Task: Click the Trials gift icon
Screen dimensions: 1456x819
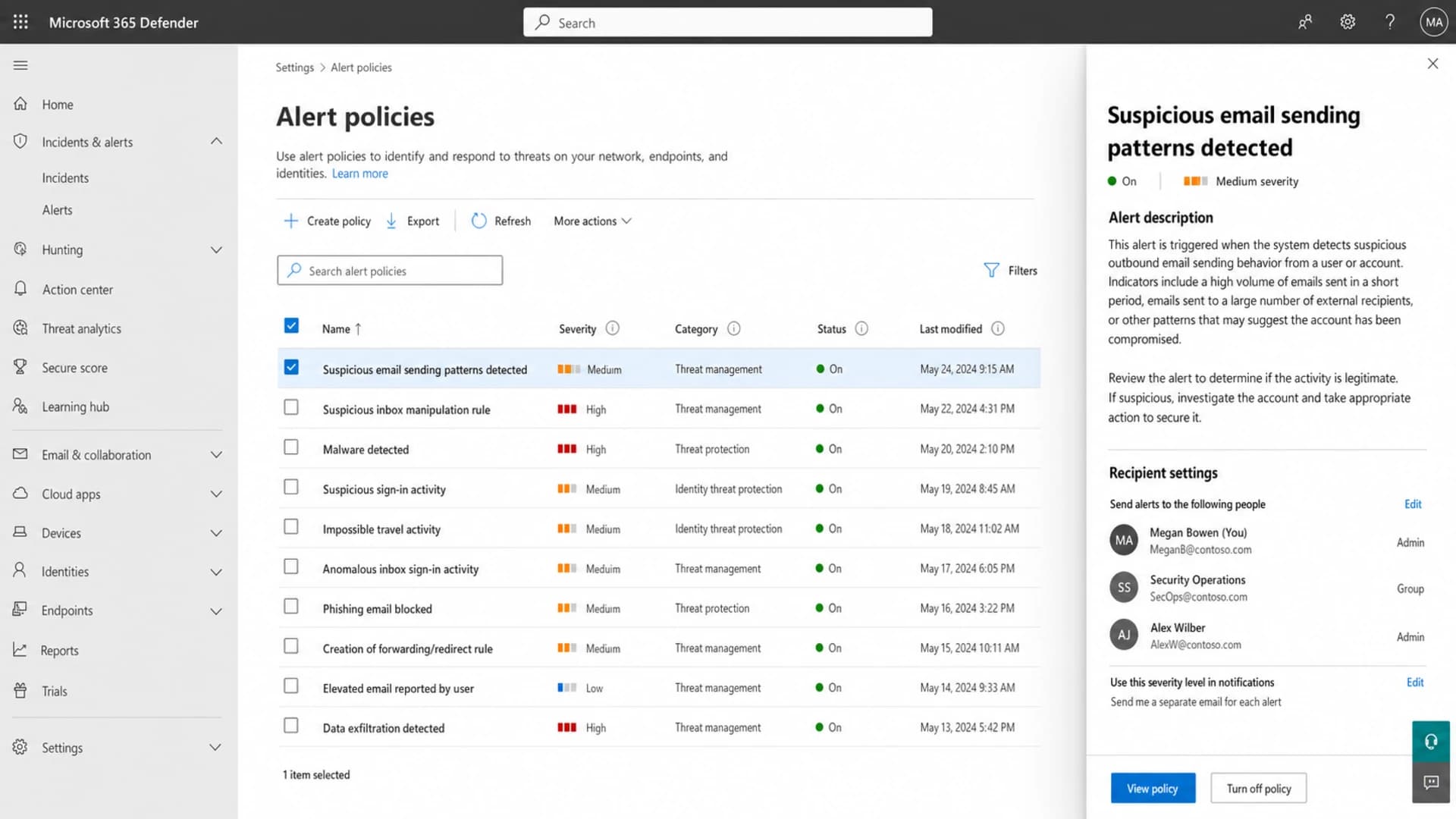Action: point(20,690)
